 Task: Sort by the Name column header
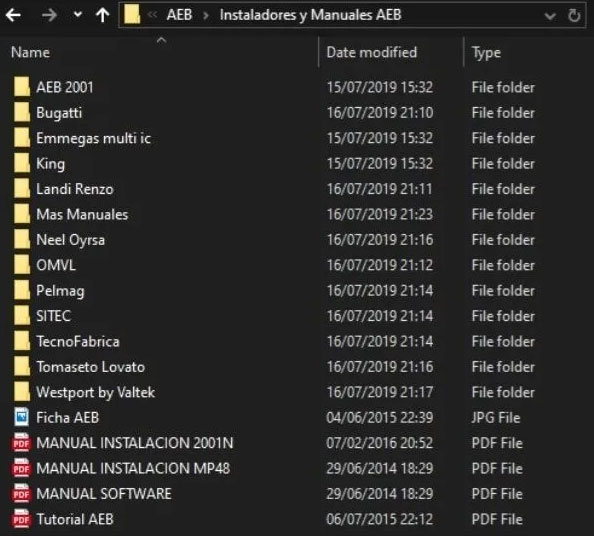(x=30, y=52)
